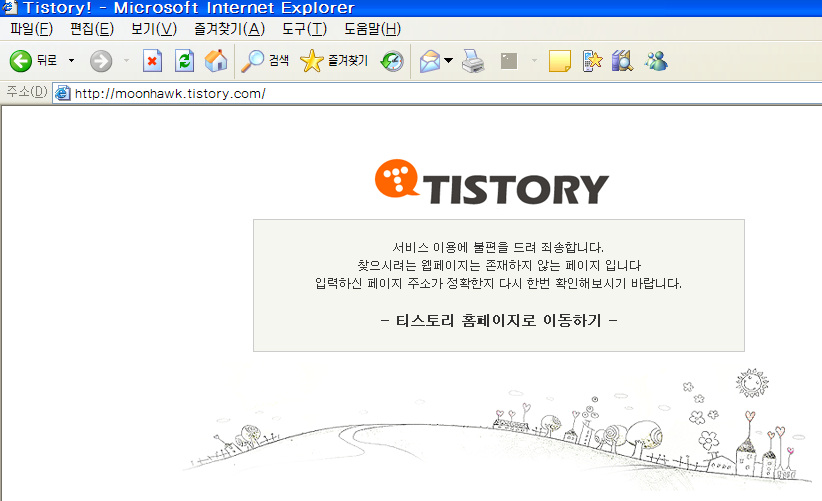This screenshot has height=501, width=822.
Task: Open Messenger via the two-people icon
Action: [656, 61]
